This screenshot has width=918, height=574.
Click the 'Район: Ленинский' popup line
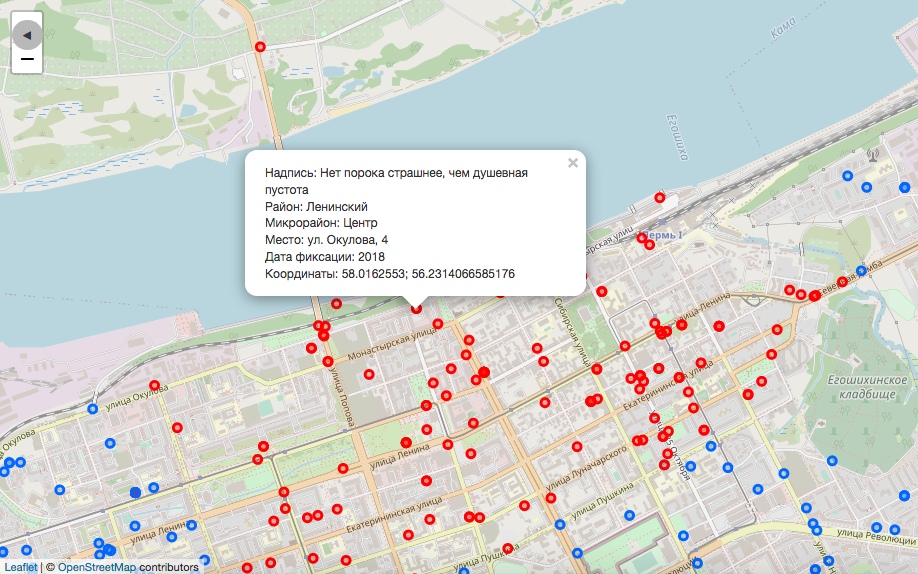316,206
